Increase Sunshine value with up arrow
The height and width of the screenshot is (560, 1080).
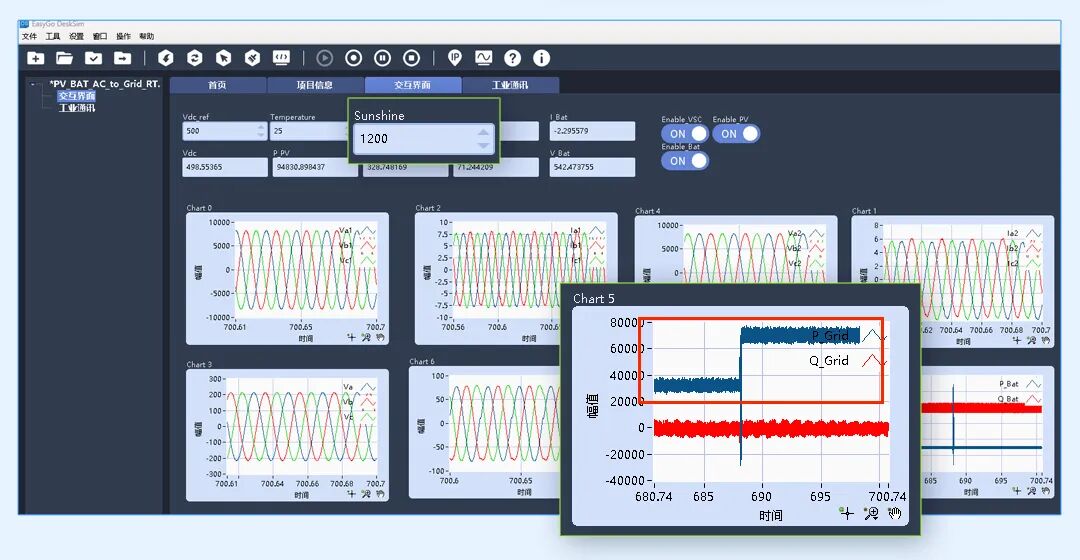[484, 132]
